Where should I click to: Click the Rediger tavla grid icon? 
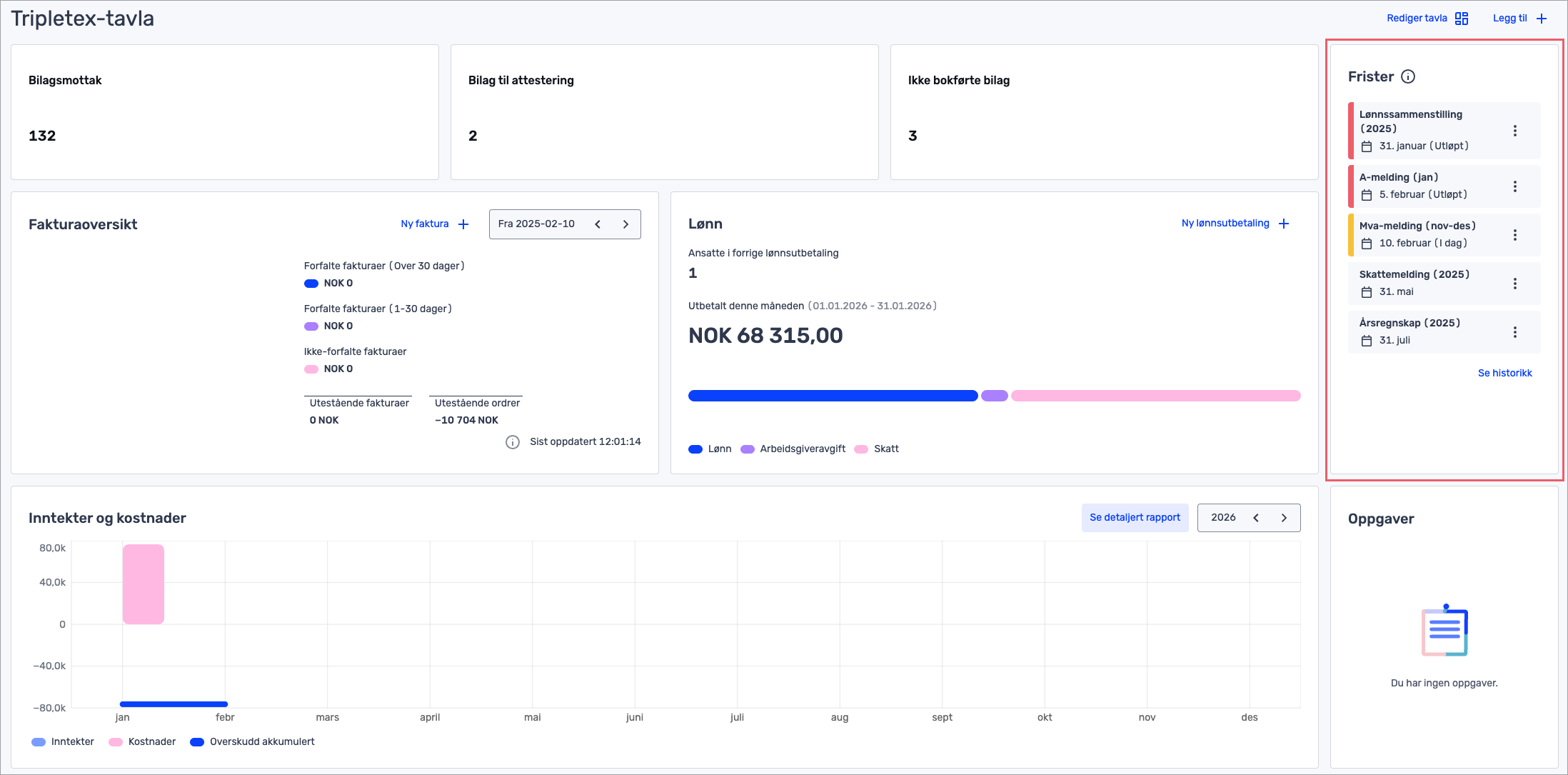coord(1462,19)
